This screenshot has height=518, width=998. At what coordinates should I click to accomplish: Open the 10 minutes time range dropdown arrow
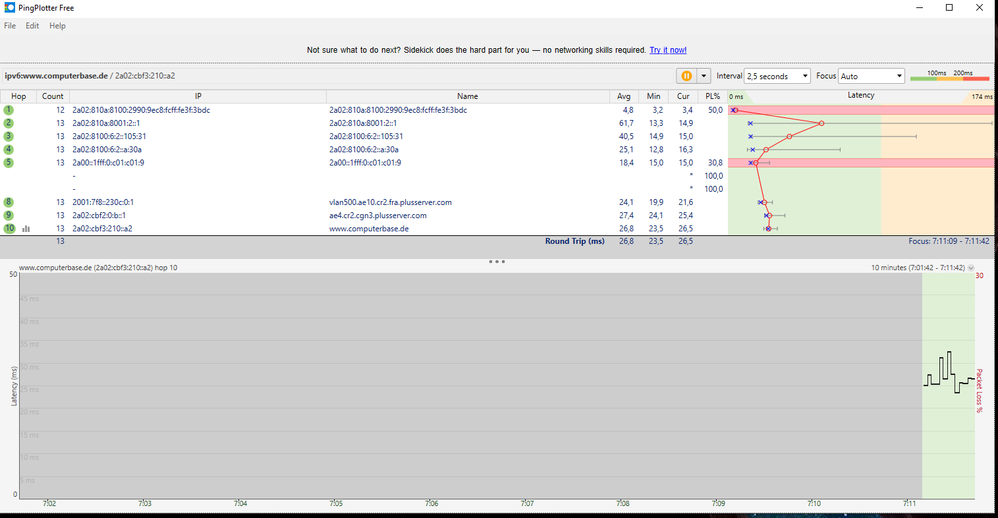click(x=971, y=268)
